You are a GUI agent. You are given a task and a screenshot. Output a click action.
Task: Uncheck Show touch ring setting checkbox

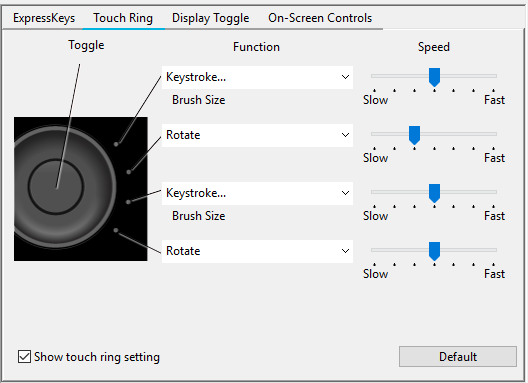(24, 356)
